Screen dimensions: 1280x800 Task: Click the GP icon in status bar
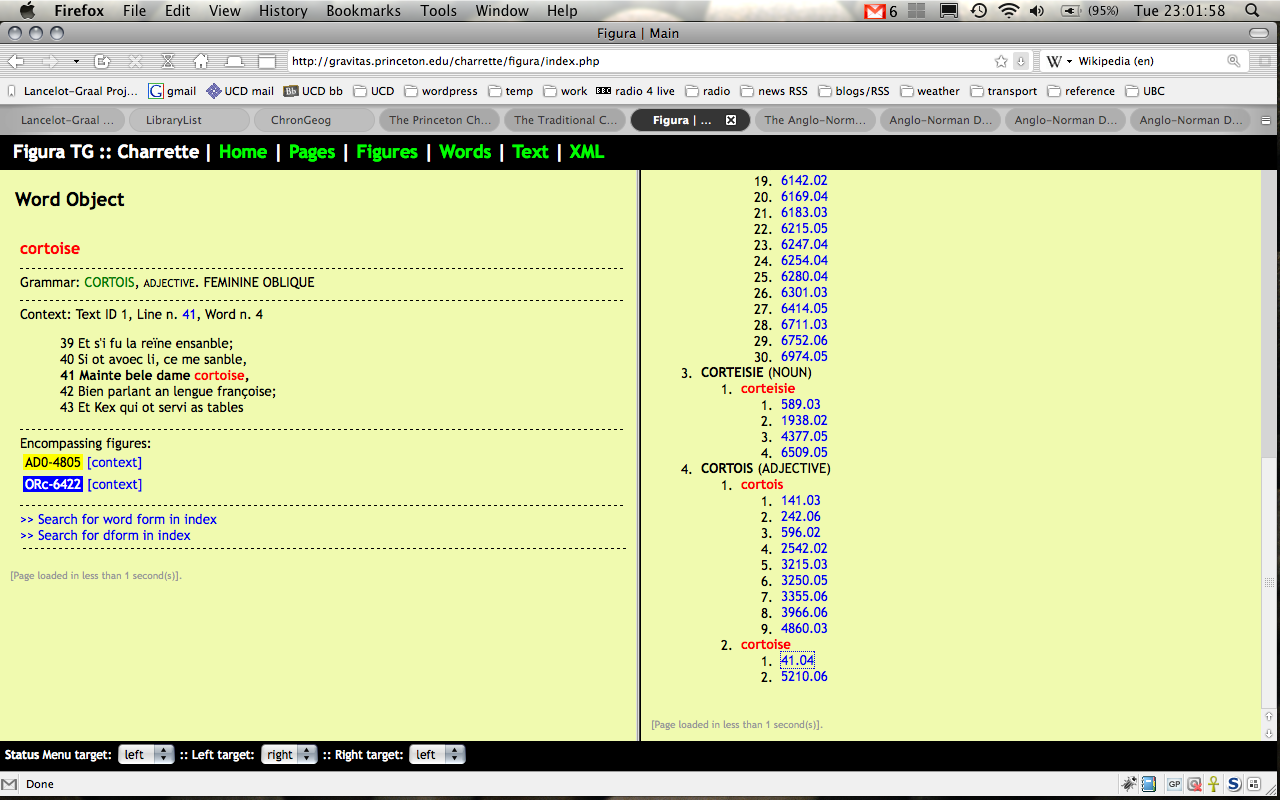(1174, 784)
